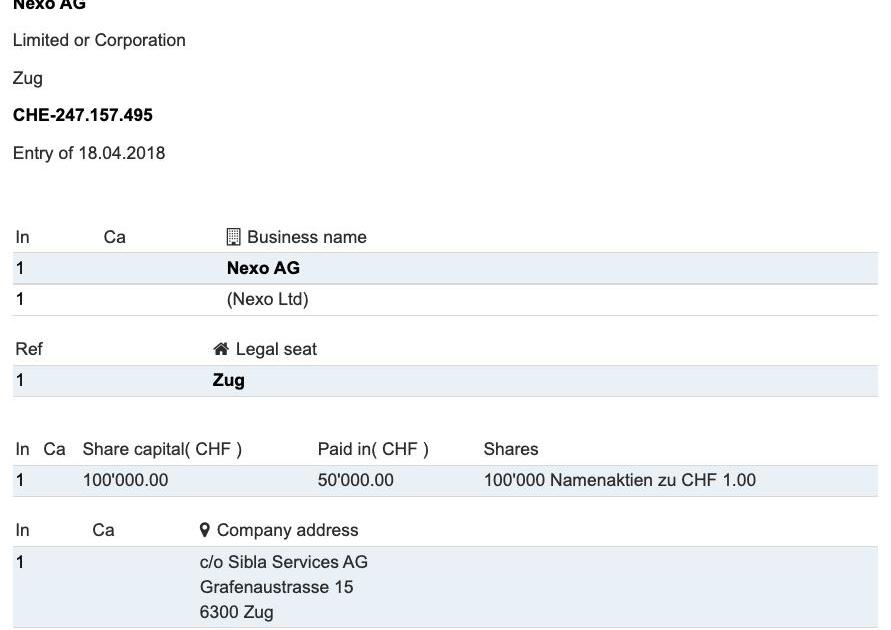Screen dimensions: 891x630
Task: Click the (Nexo Ltd) alternate name row
Action: pyautogui.click(x=267, y=299)
